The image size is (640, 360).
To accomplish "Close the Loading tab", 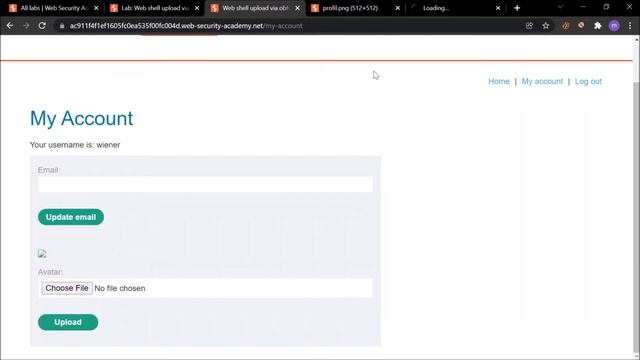I will (x=498, y=8).
